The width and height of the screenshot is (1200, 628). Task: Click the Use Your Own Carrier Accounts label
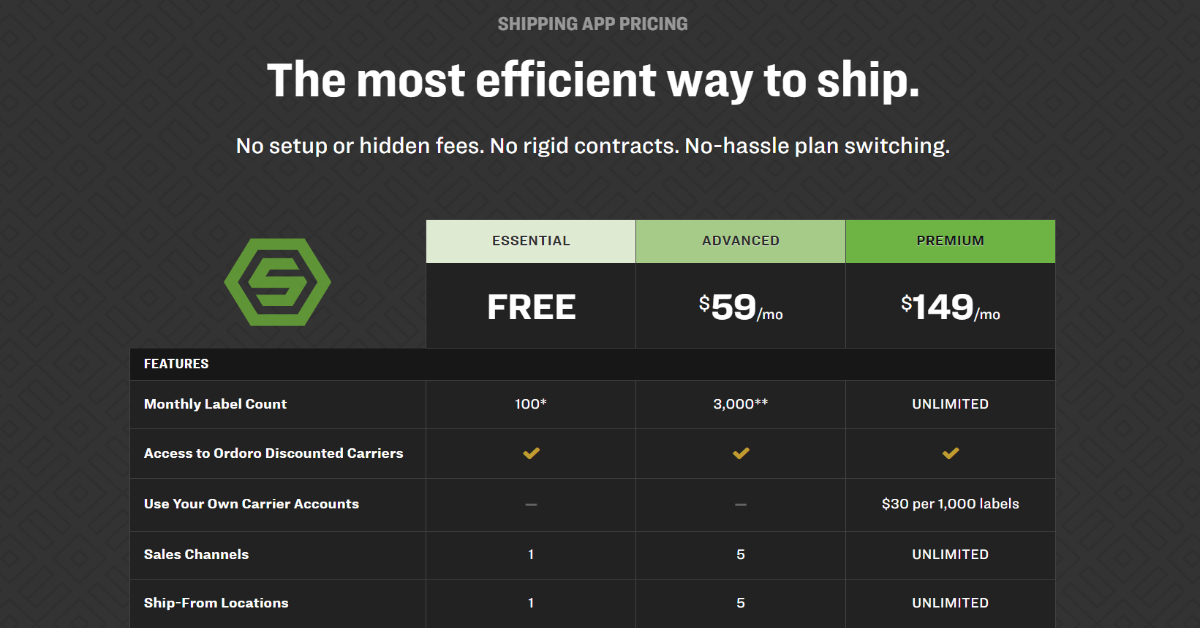(251, 504)
